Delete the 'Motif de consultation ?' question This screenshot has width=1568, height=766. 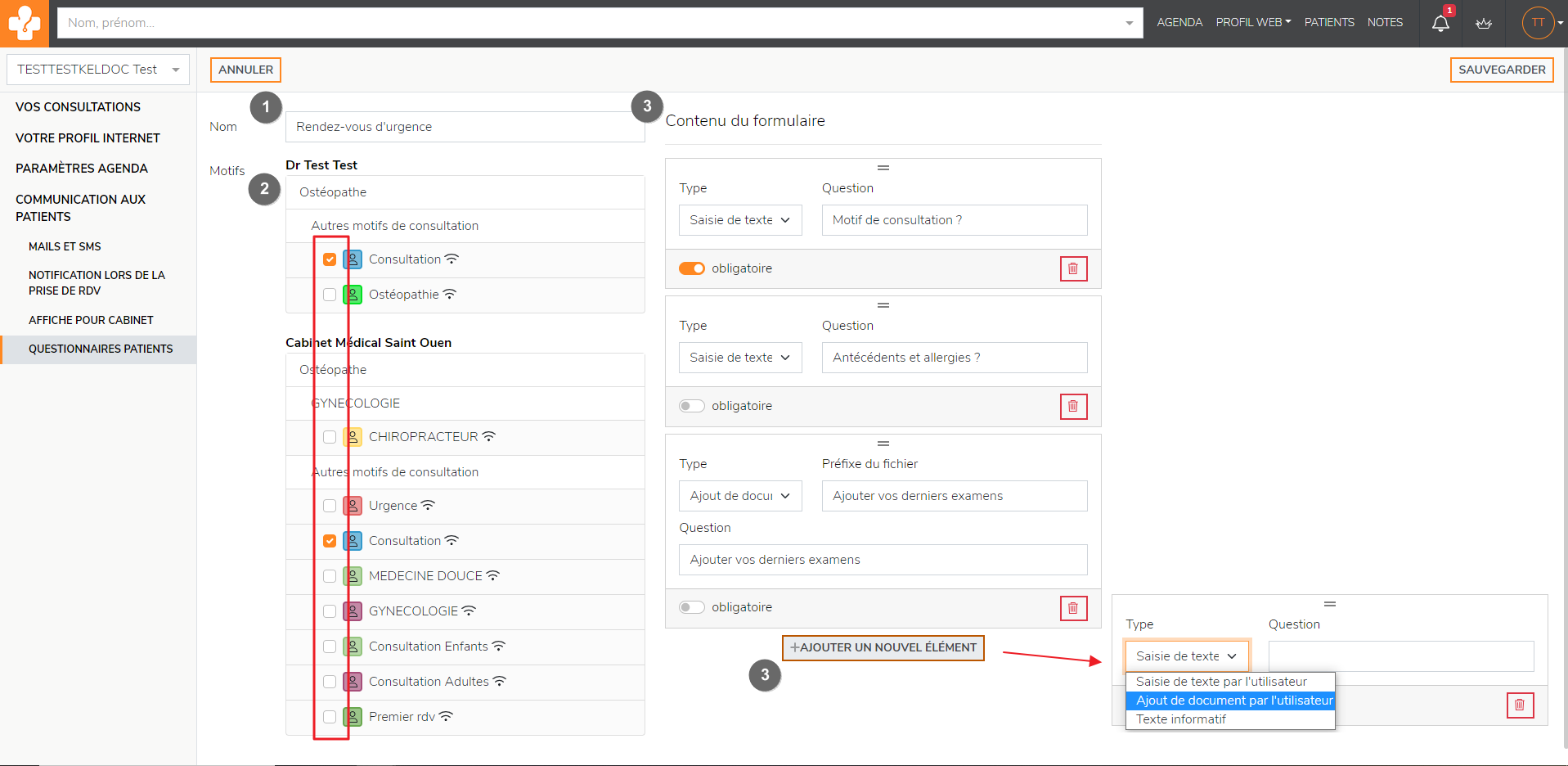coord(1073,268)
